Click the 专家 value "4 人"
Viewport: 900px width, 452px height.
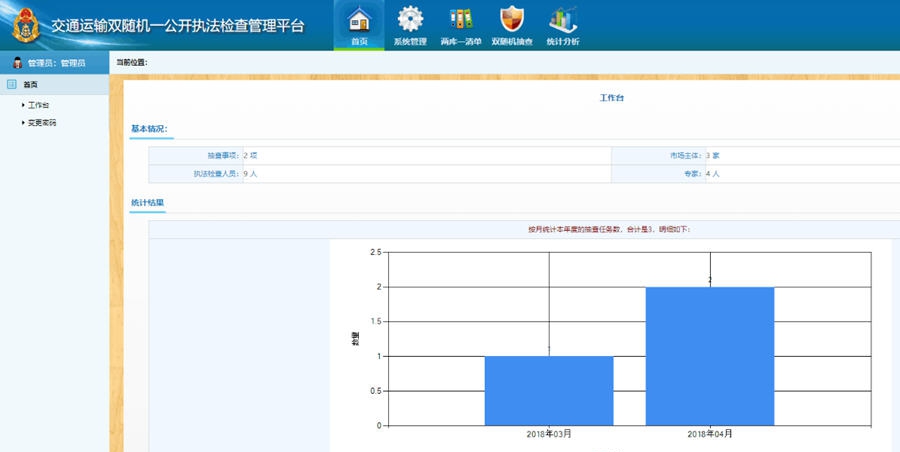[712, 174]
